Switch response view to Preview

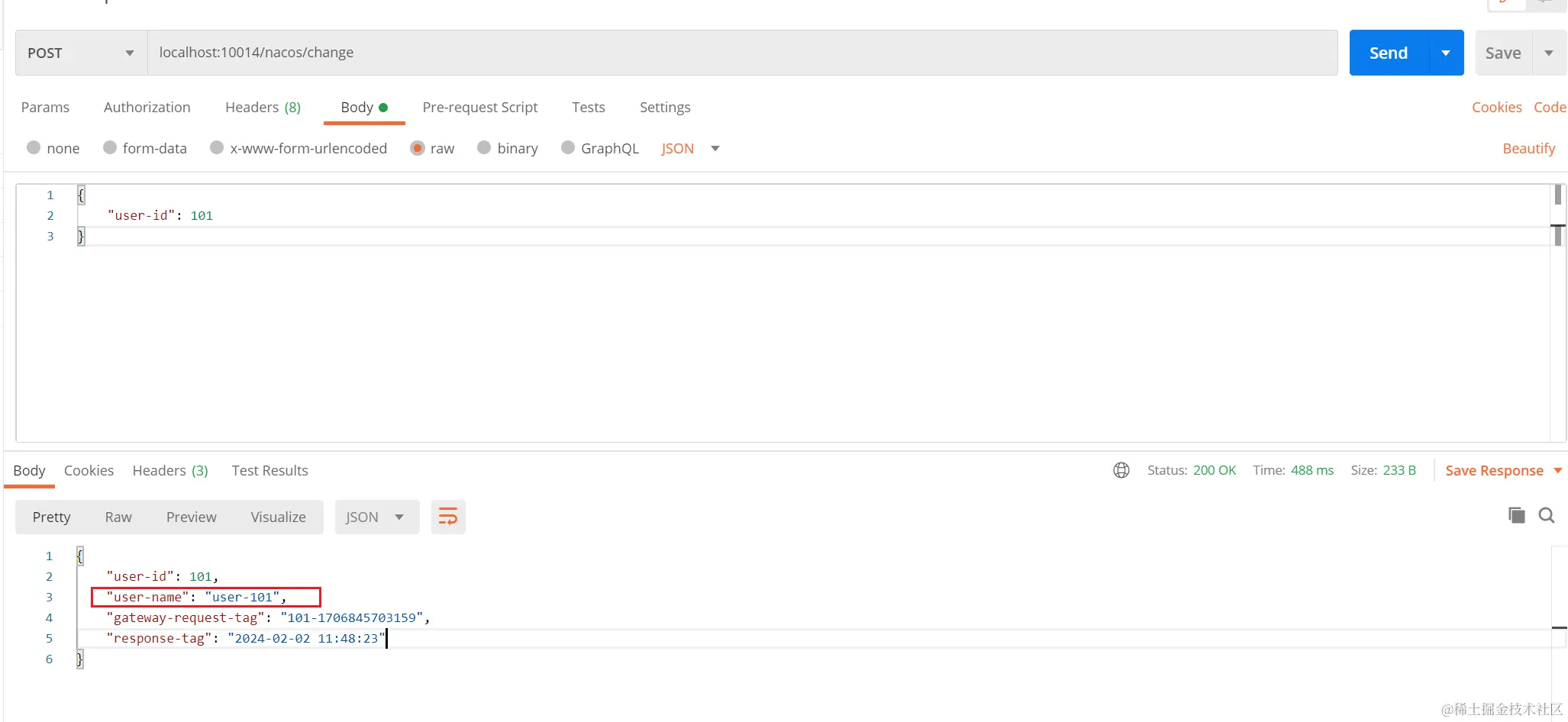[191, 517]
